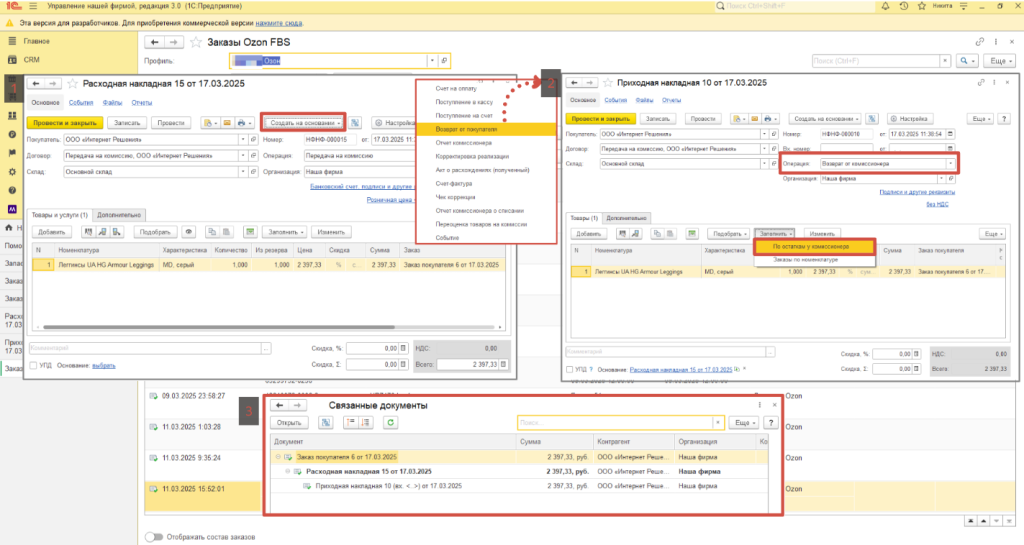Check УПД box in Расходная накладная

(33, 366)
